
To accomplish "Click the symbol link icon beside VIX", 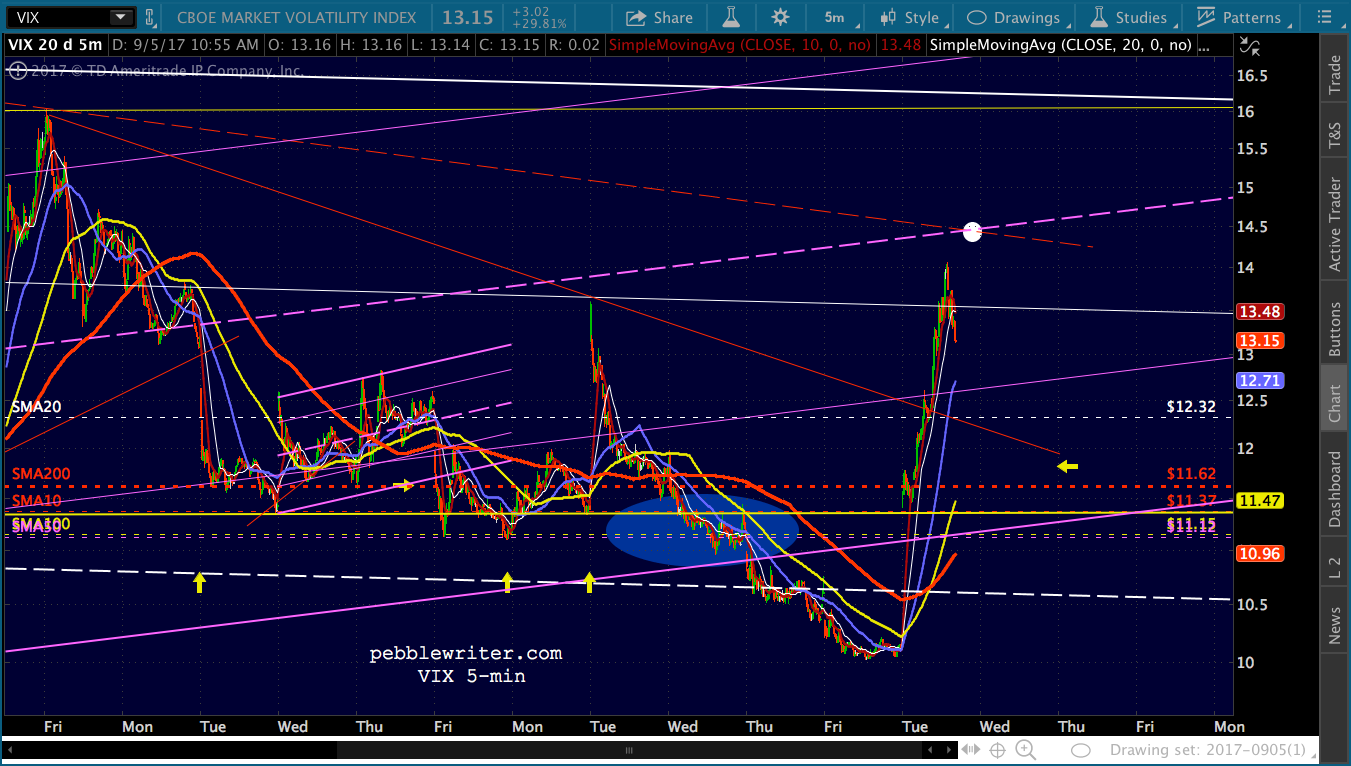I will [150, 17].
